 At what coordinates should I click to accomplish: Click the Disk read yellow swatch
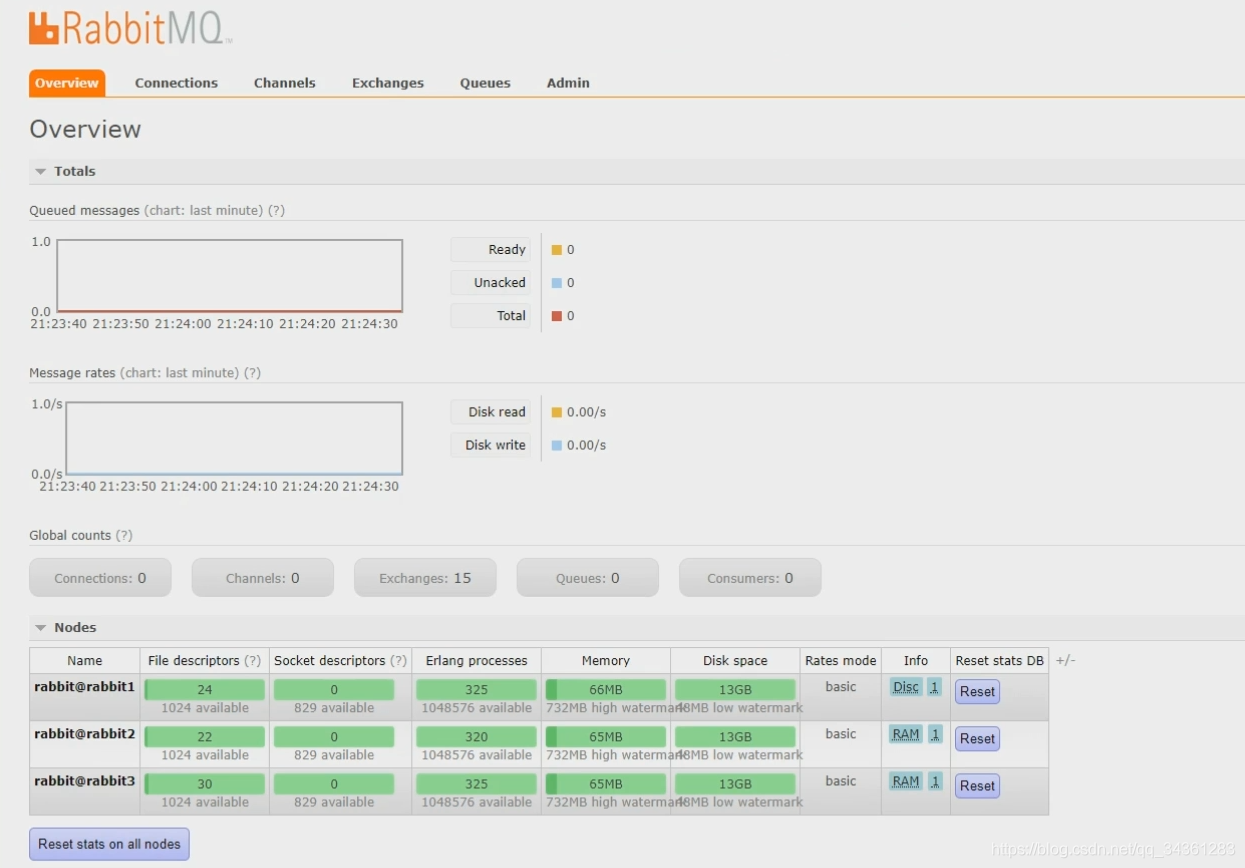coord(557,412)
